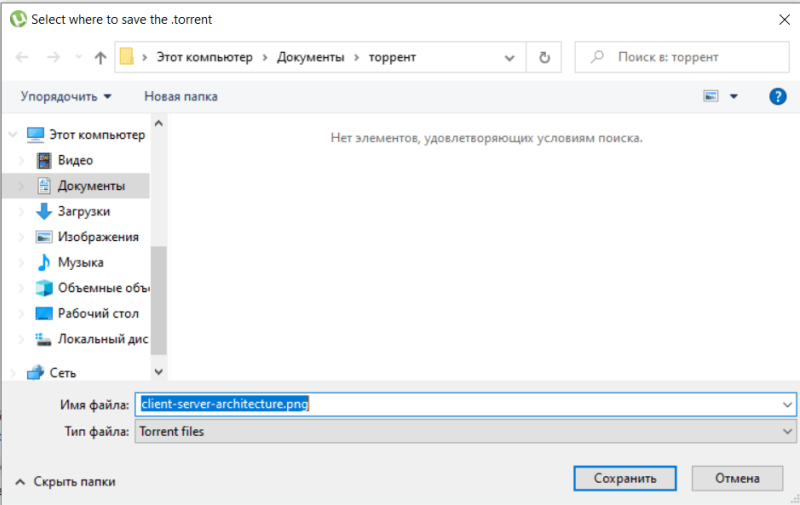Click the back navigation arrow
800x505 pixels.
coord(22,58)
